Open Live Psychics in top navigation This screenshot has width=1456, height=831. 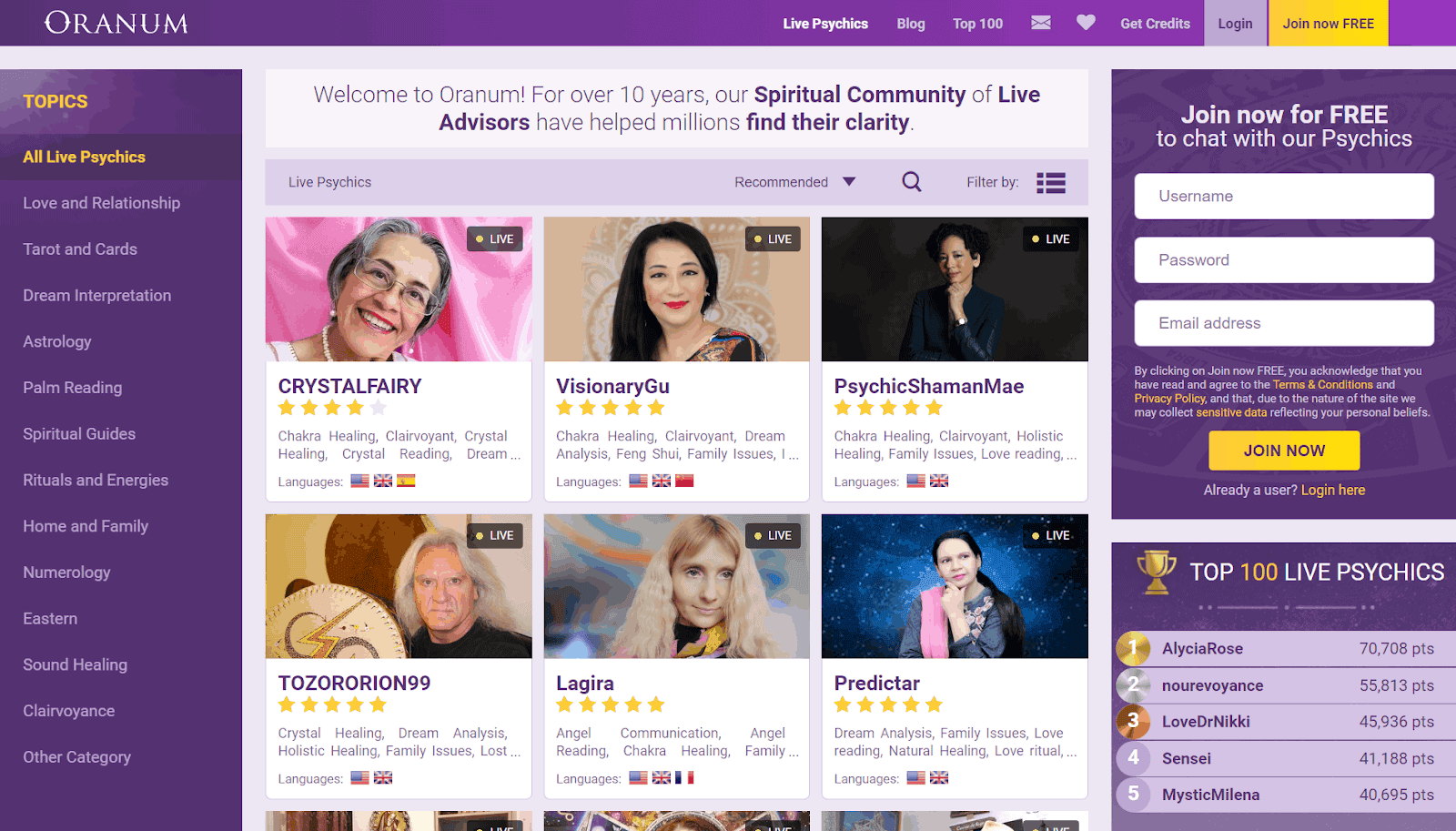[825, 24]
